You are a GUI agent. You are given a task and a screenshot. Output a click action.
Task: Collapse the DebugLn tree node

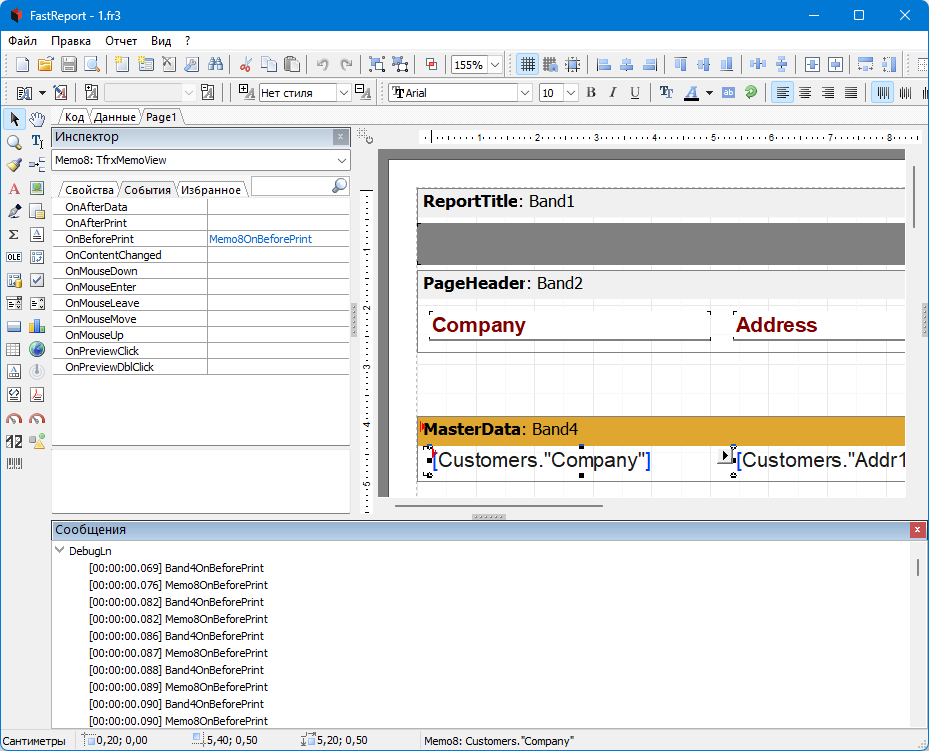tap(60, 551)
